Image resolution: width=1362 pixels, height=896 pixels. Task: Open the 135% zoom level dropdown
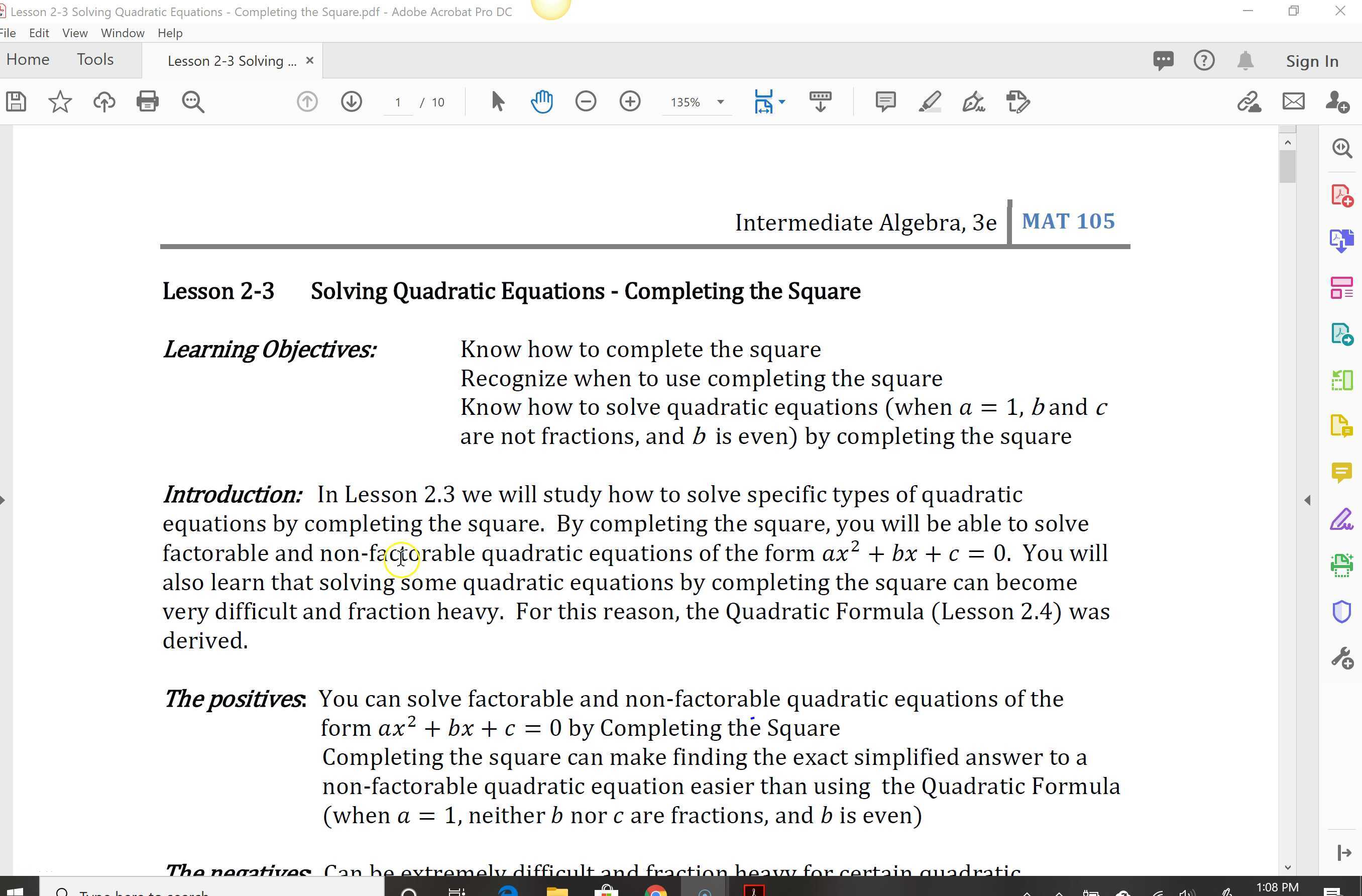[x=721, y=102]
